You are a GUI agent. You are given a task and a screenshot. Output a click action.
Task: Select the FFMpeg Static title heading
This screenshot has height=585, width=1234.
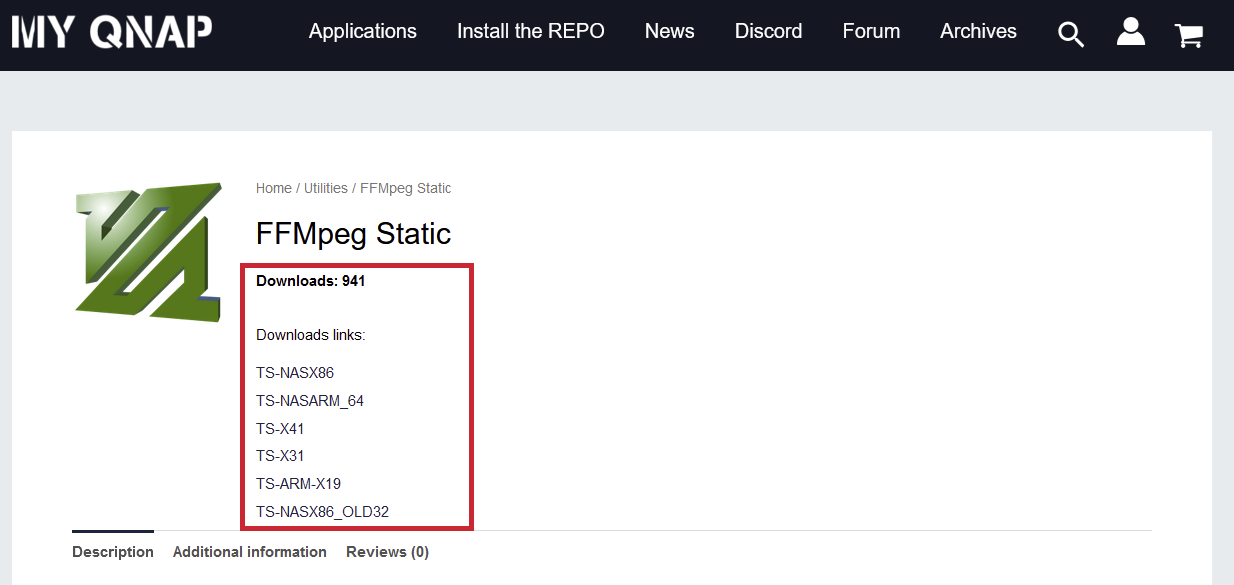pyautogui.click(x=354, y=234)
